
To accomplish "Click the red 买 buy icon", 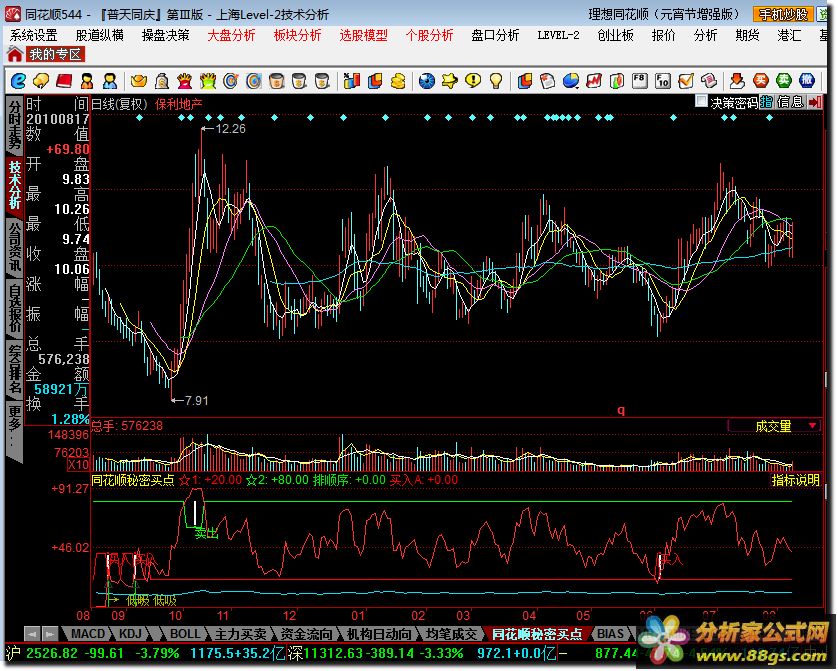I will click(761, 81).
